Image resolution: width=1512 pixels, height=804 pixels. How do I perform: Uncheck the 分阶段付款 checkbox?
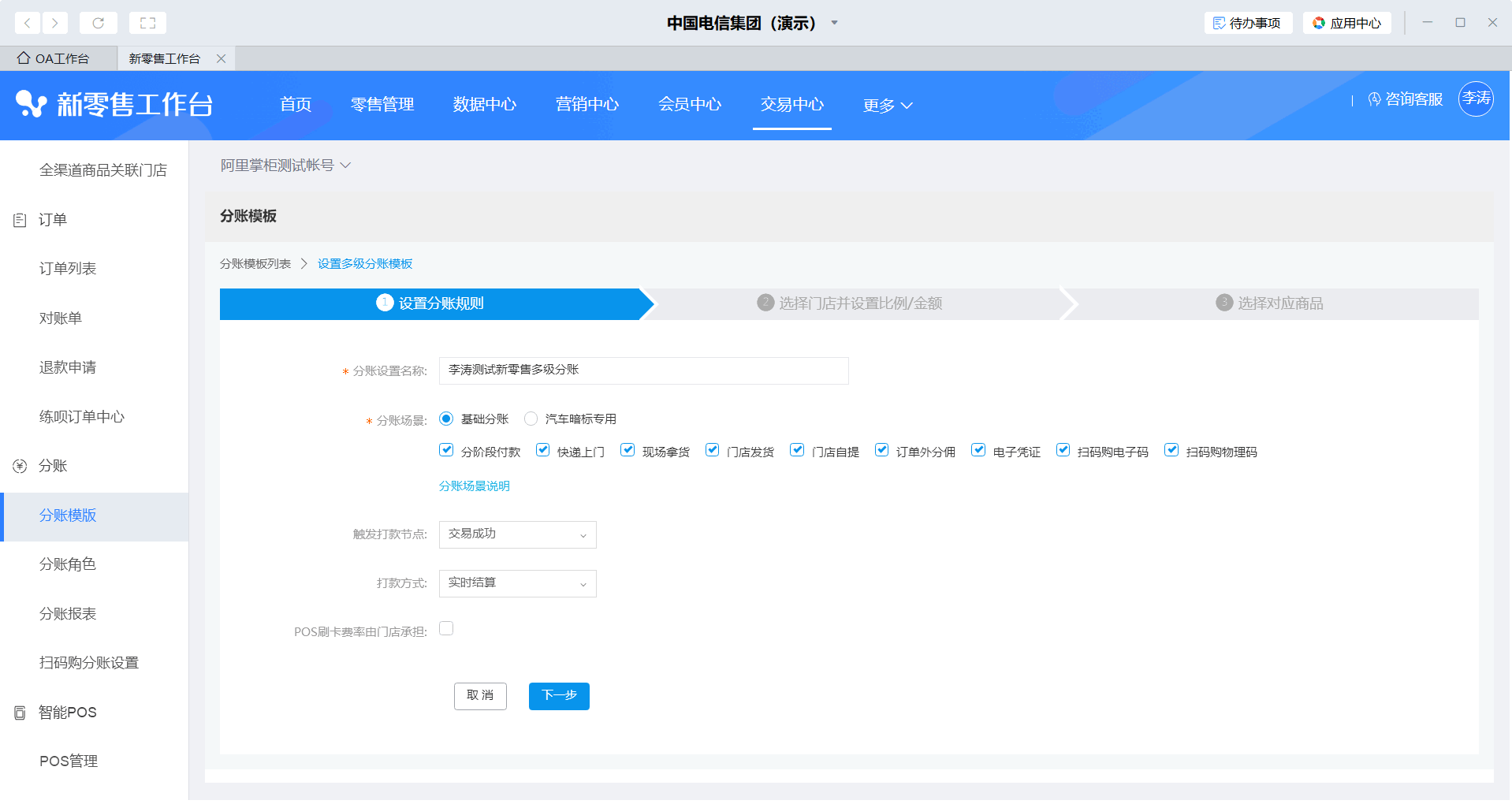pyautogui.click(x=446, y=450)
